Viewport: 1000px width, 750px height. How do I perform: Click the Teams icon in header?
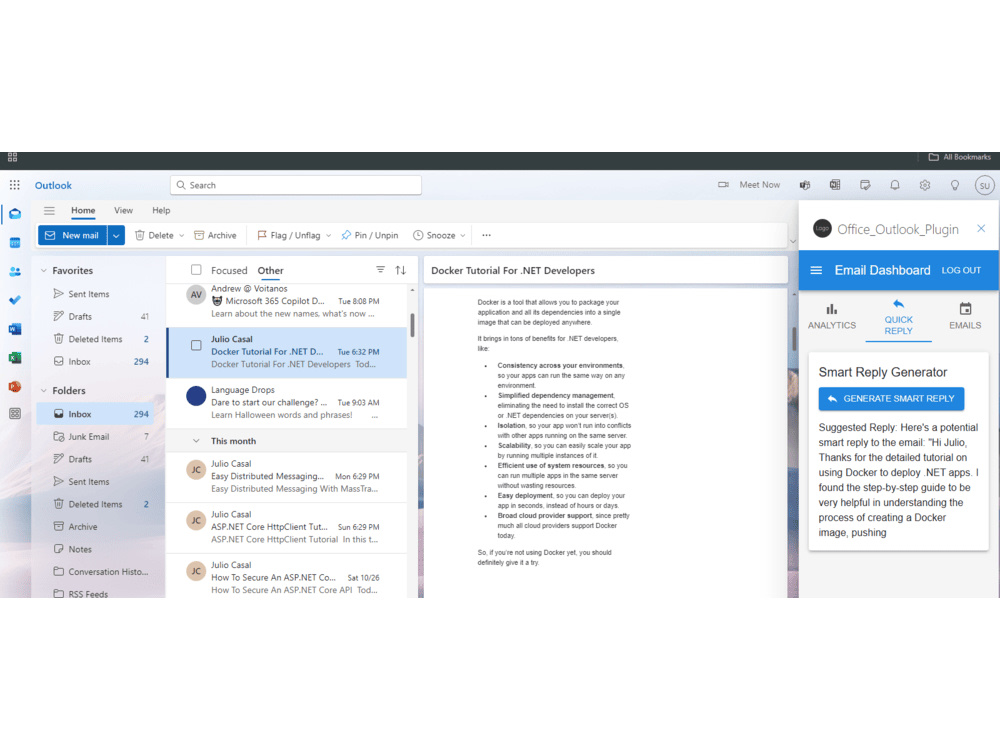805,185
